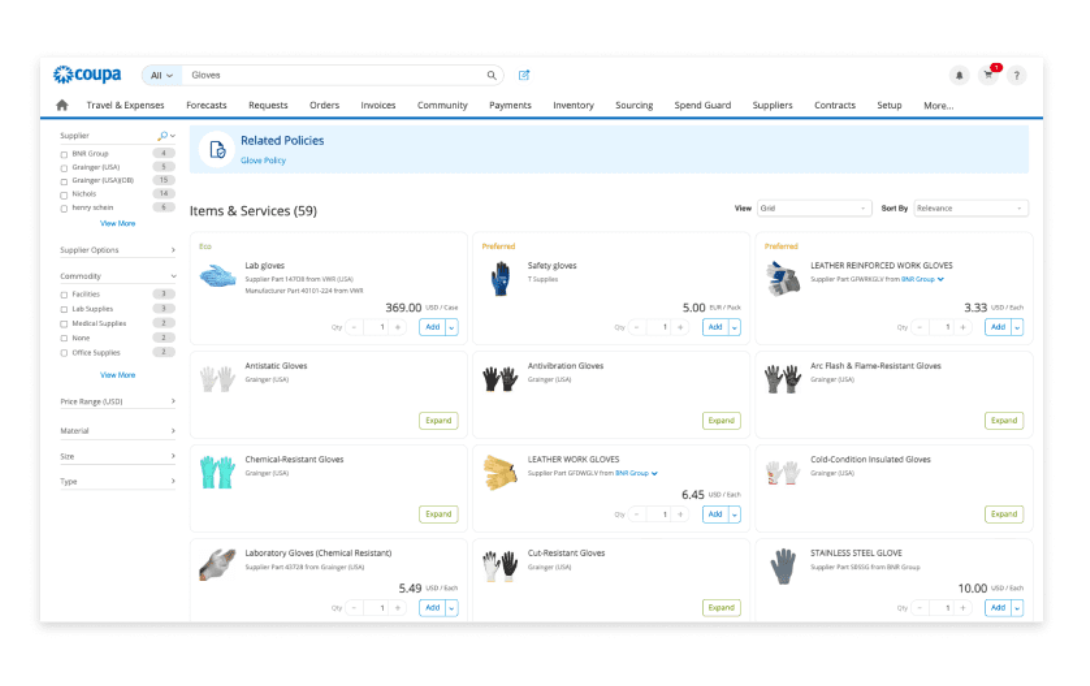Click the Gloves search input field
The width and height of the screenshot is (1090, 686).
334,75
